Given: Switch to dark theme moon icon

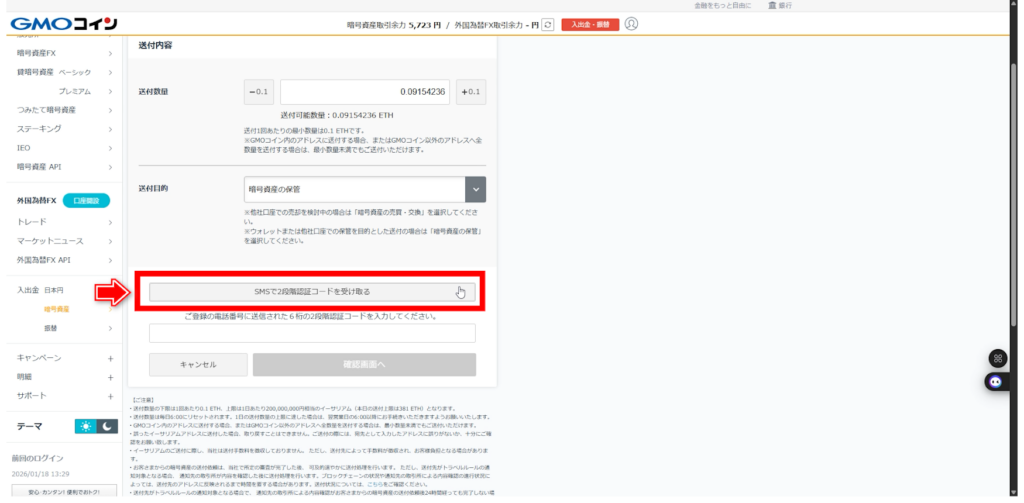Looking at the screenshot, I should pyautogui.click(x=107, y=426).
